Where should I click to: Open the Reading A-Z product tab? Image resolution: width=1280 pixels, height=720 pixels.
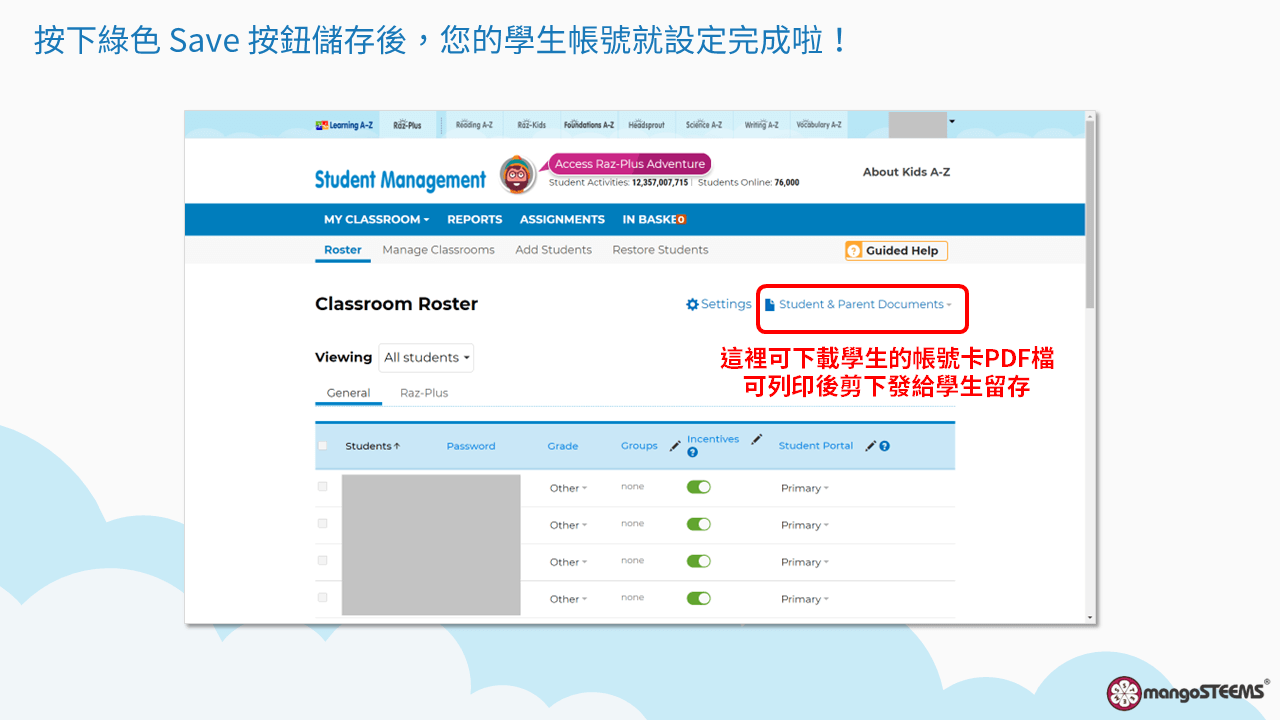pyautogui.click(x=474, y=125)
